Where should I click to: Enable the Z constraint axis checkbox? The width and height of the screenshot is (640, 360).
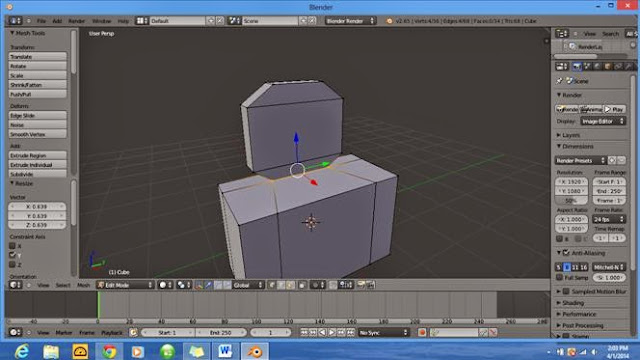pyautogui.click(x=12, y=264)
